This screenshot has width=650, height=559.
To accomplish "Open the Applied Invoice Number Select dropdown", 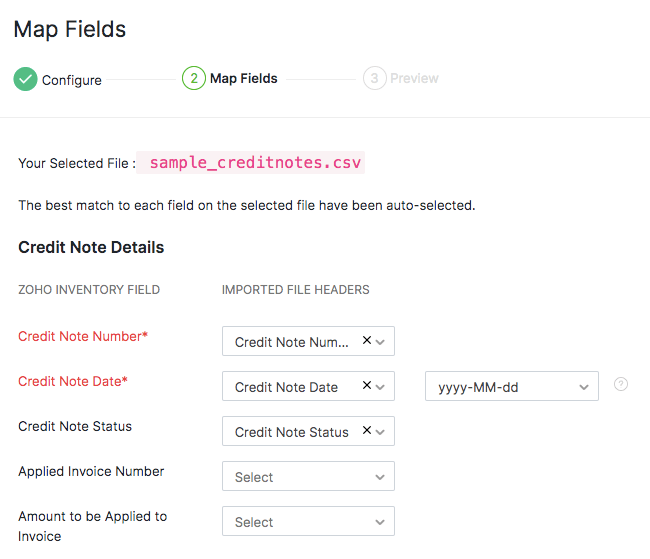I will coord(308,477).
